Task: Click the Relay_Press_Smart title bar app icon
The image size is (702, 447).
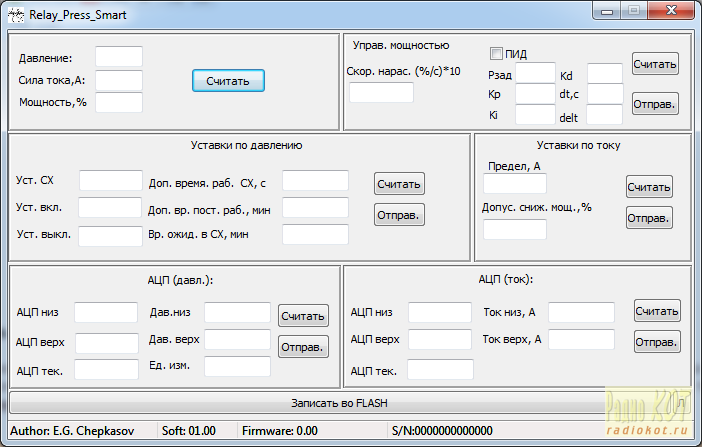Action: (x=15, y=12)
